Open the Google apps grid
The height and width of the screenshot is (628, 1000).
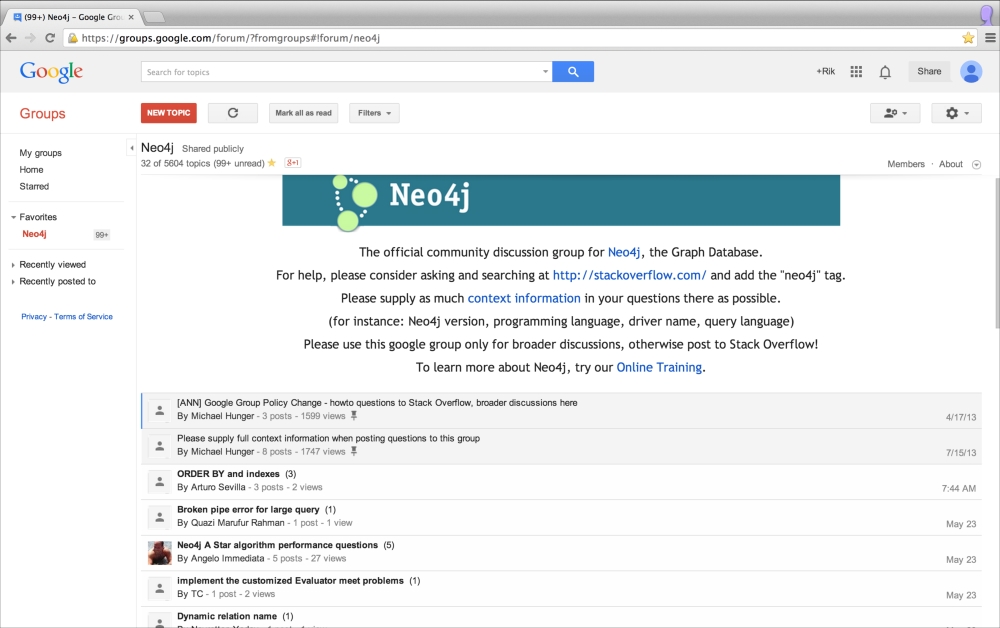pos(856,71)
